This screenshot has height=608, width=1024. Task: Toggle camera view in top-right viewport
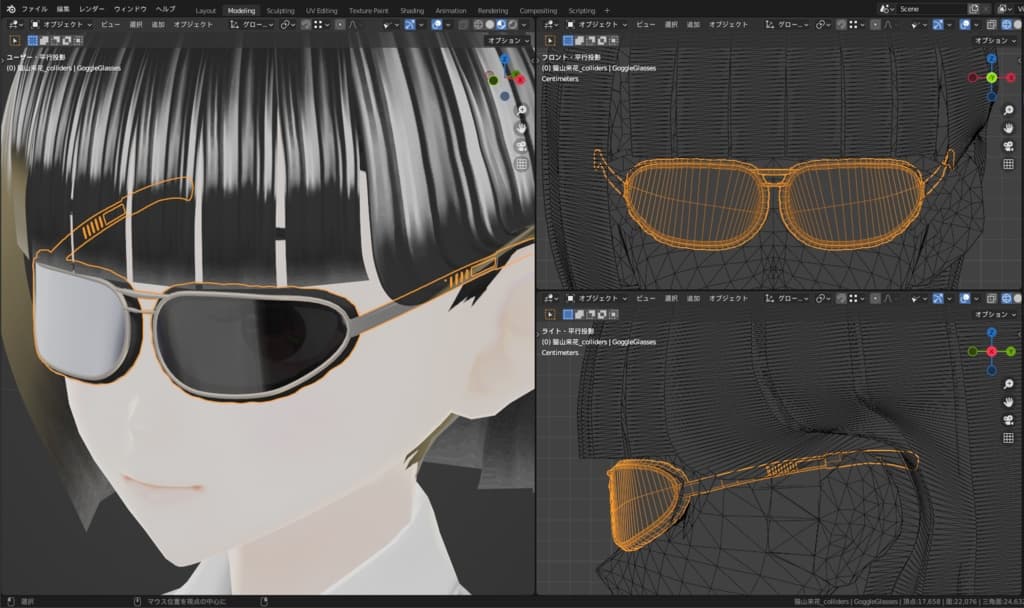tap(1008, 146)
